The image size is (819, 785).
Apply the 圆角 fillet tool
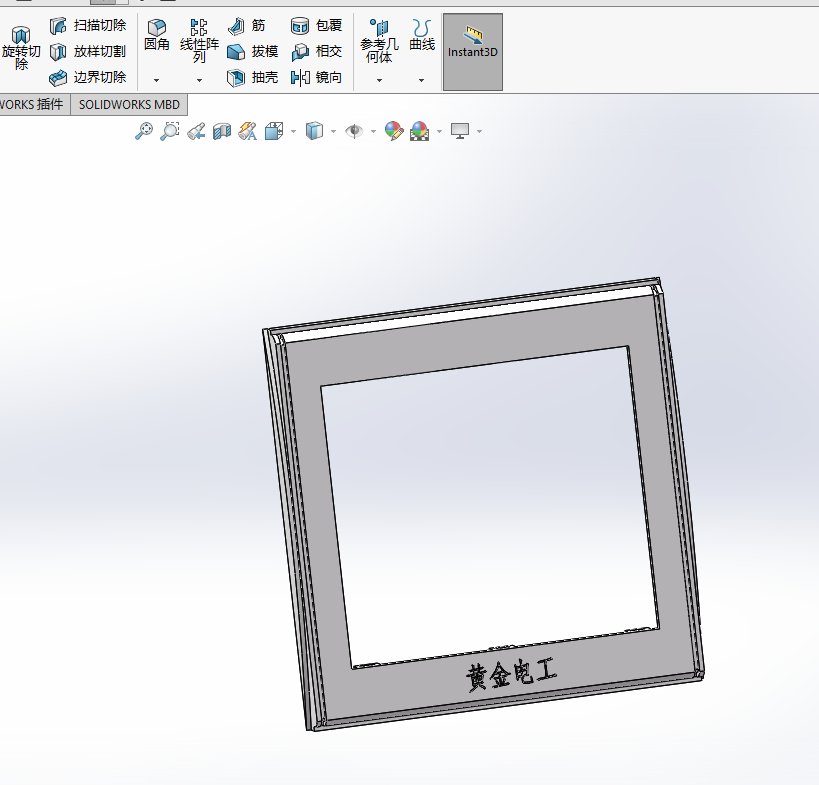coord(157,35)
